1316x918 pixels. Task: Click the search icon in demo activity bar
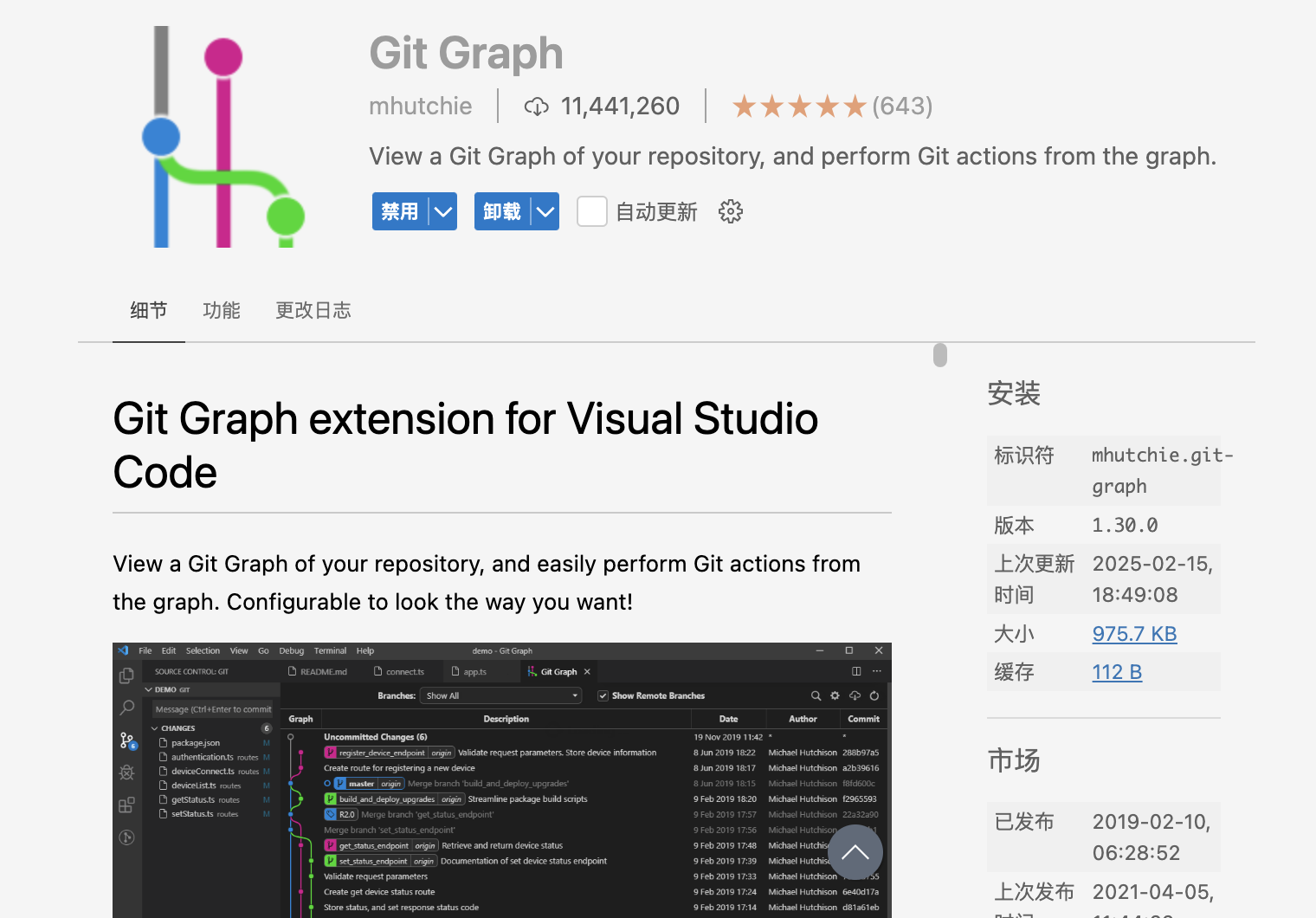(x=127, y=708)
